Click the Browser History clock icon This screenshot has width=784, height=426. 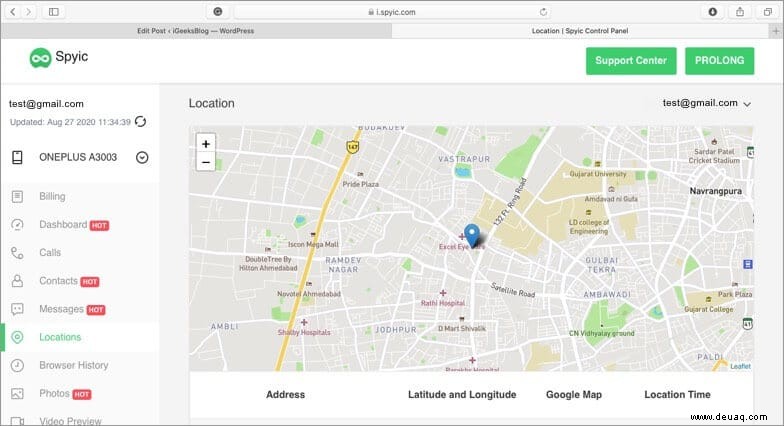(17, 366)
